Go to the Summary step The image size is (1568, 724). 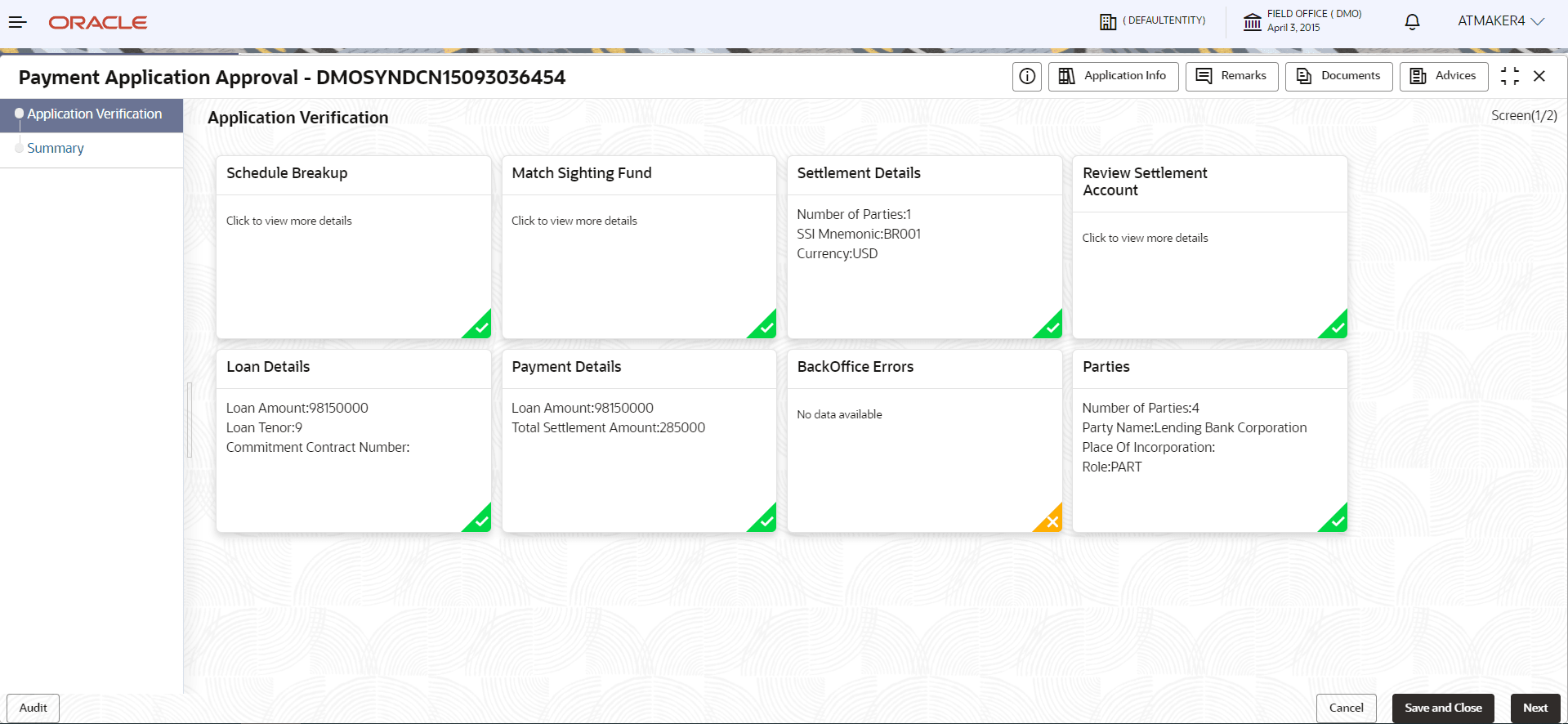pyautogui.click(x=56, y=148)
